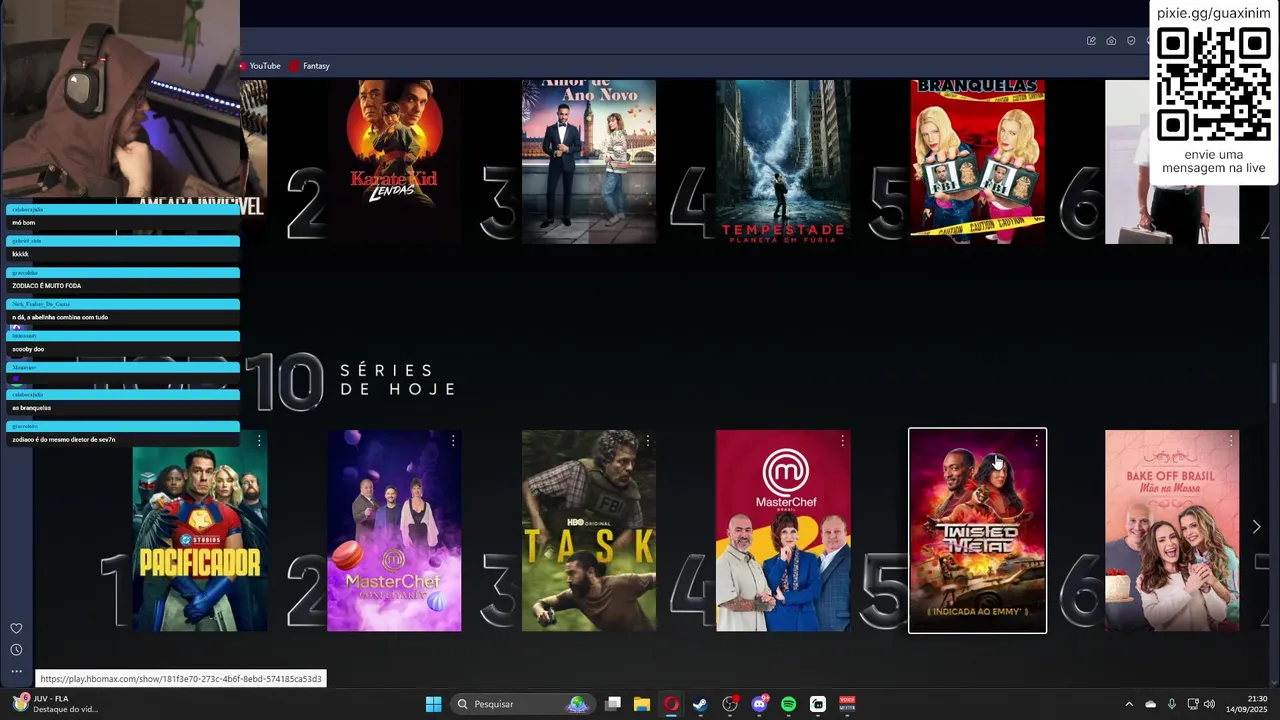Open options menu on Pacificador card
1280x720 pixels.
click(259, 441)
